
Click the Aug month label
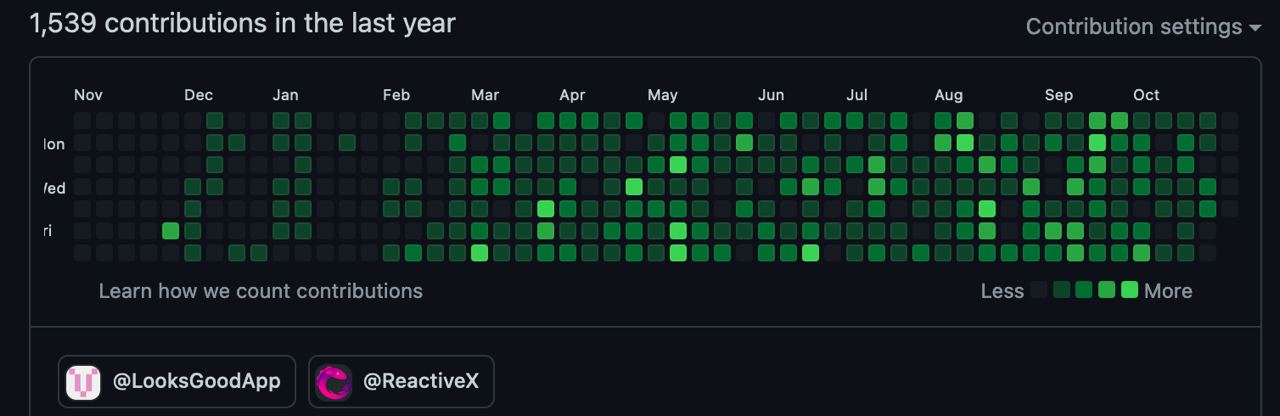(x=948, y=95)
